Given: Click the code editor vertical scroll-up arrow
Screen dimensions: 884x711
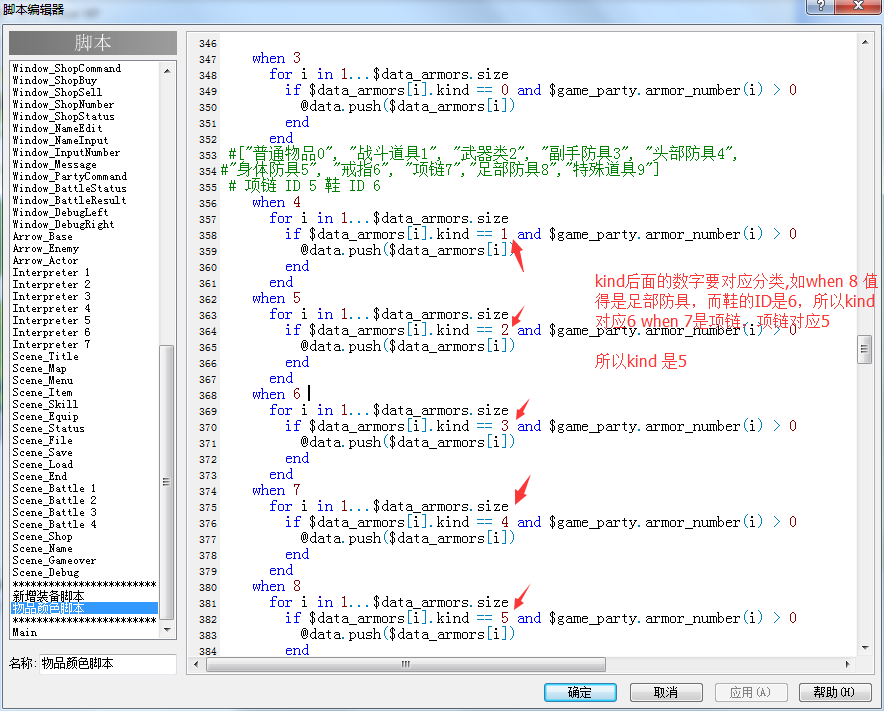Looking at the screenshot, I should 865,42.
